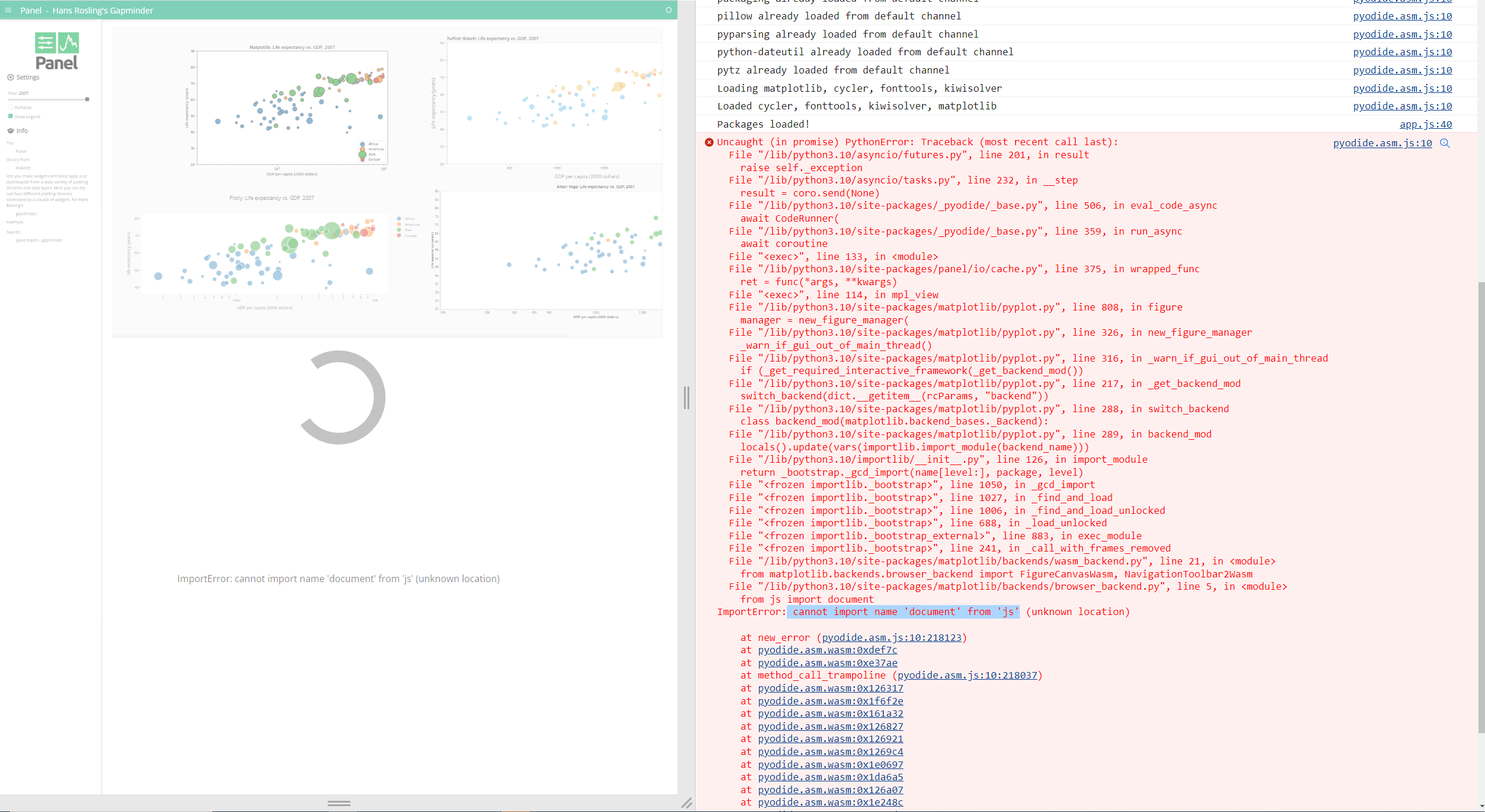Image resolution: width=1485 pixels, height=812 pixels.
Task: Click the red error icon in console
Action: tap(709, 142)
